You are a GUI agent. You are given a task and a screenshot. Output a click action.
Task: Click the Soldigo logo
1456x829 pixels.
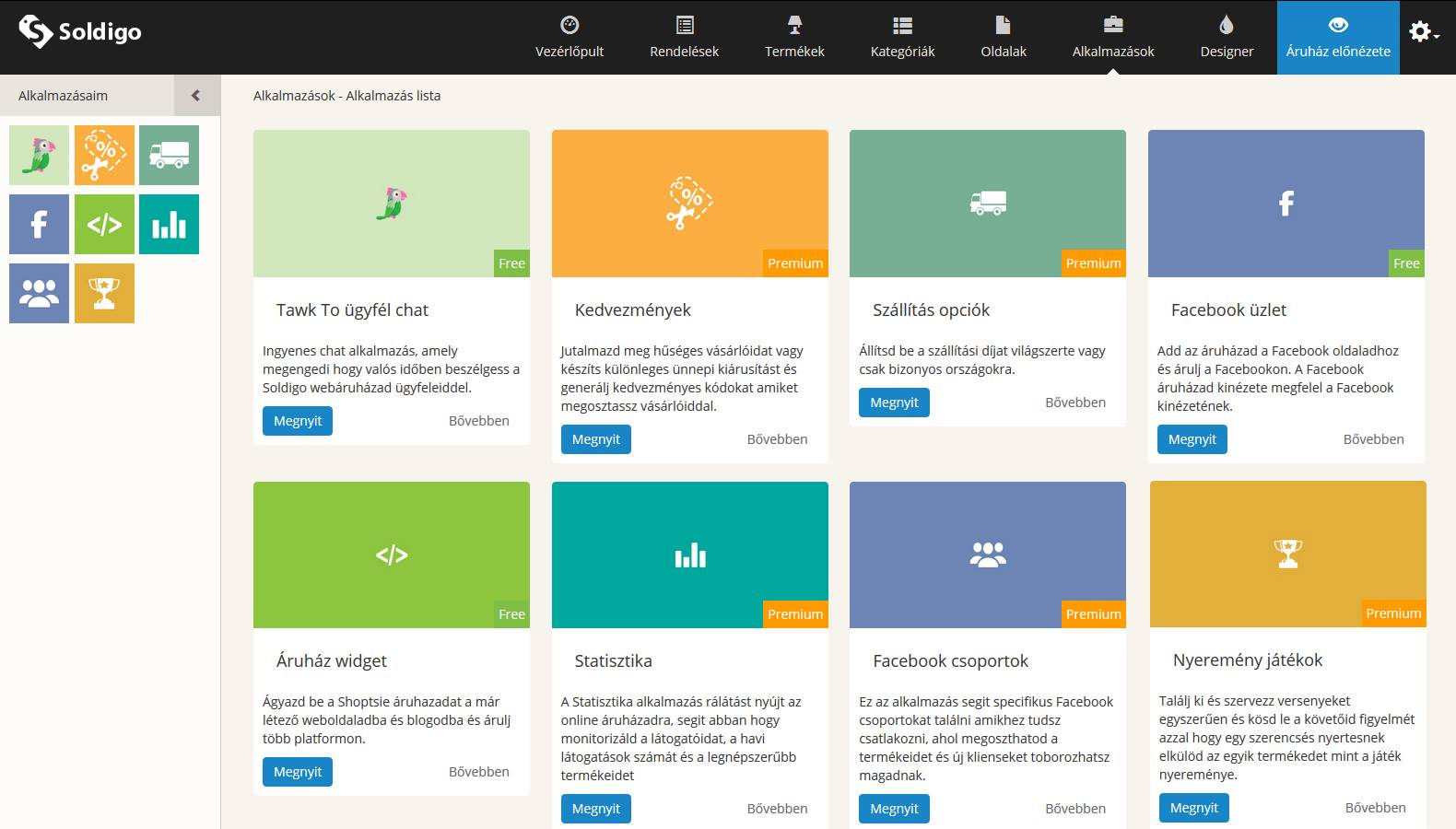coord(80,32)
